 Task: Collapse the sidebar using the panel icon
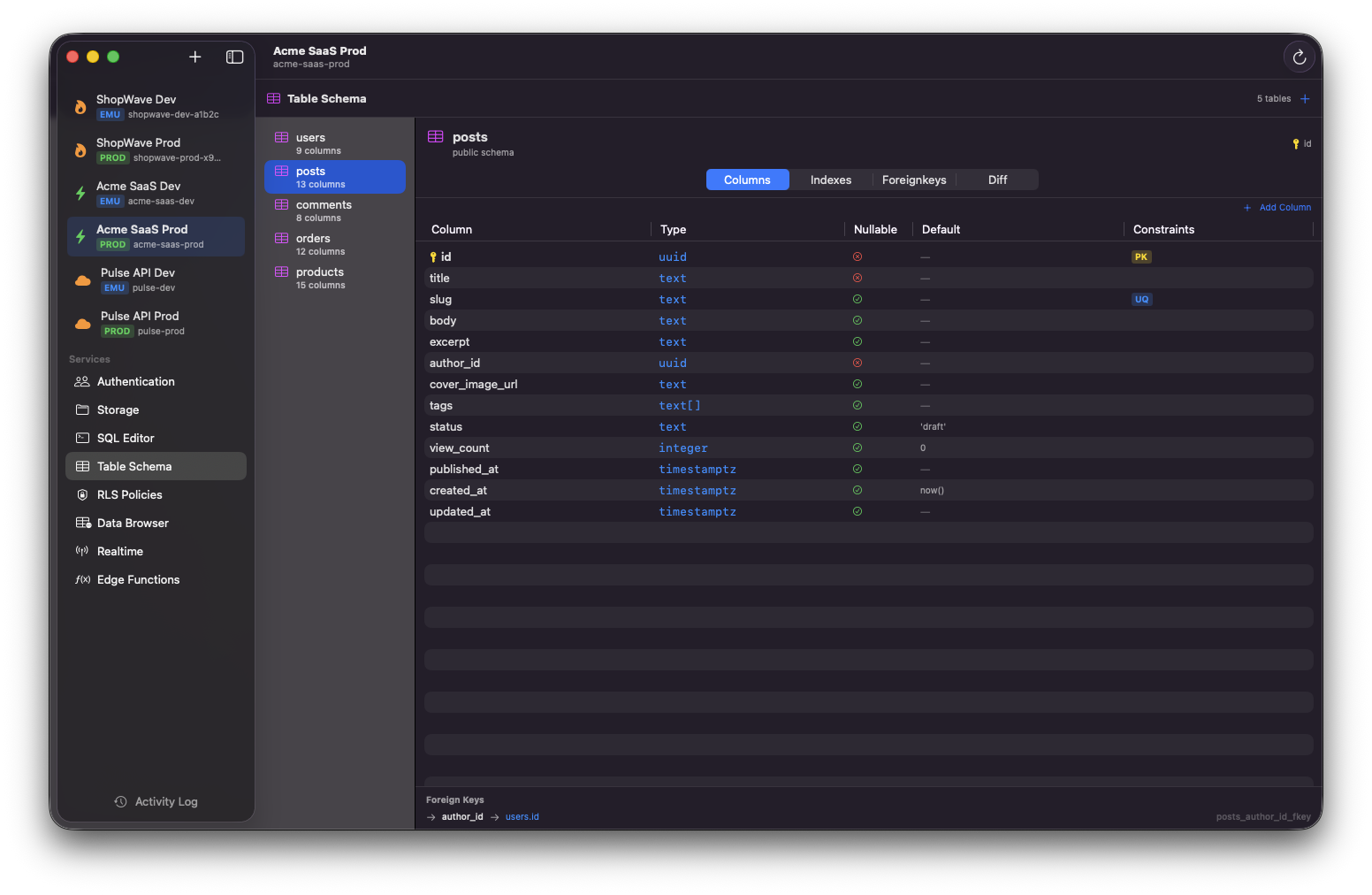(234, 57)
